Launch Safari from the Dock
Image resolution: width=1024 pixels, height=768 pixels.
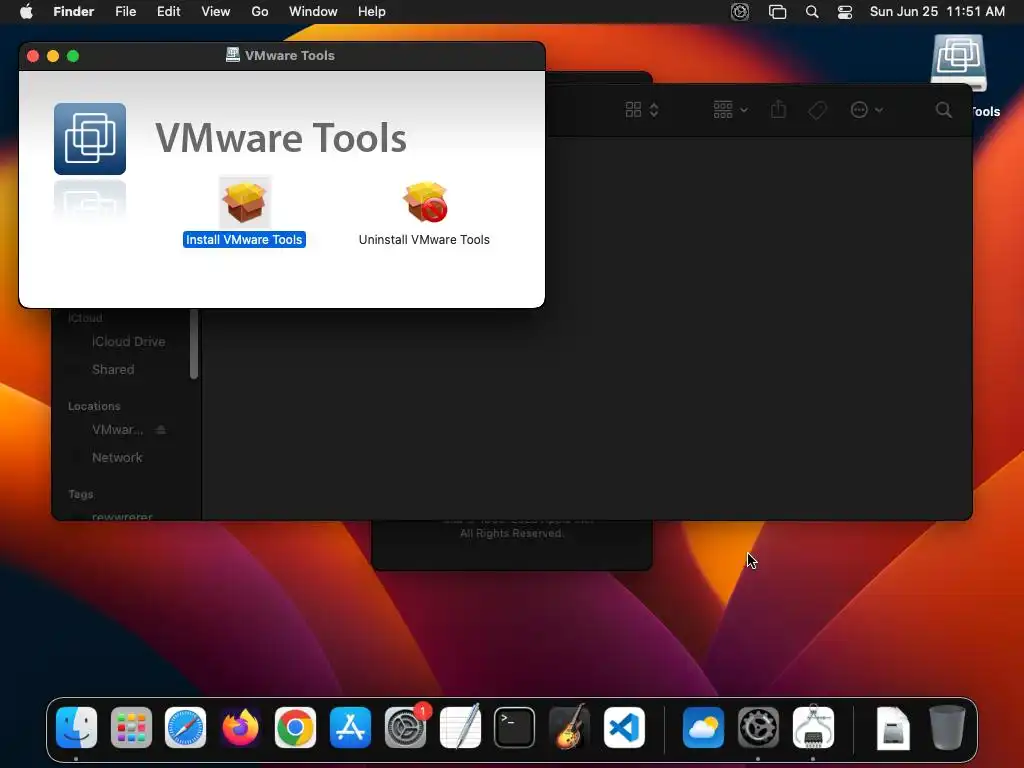tap(185, 727)
